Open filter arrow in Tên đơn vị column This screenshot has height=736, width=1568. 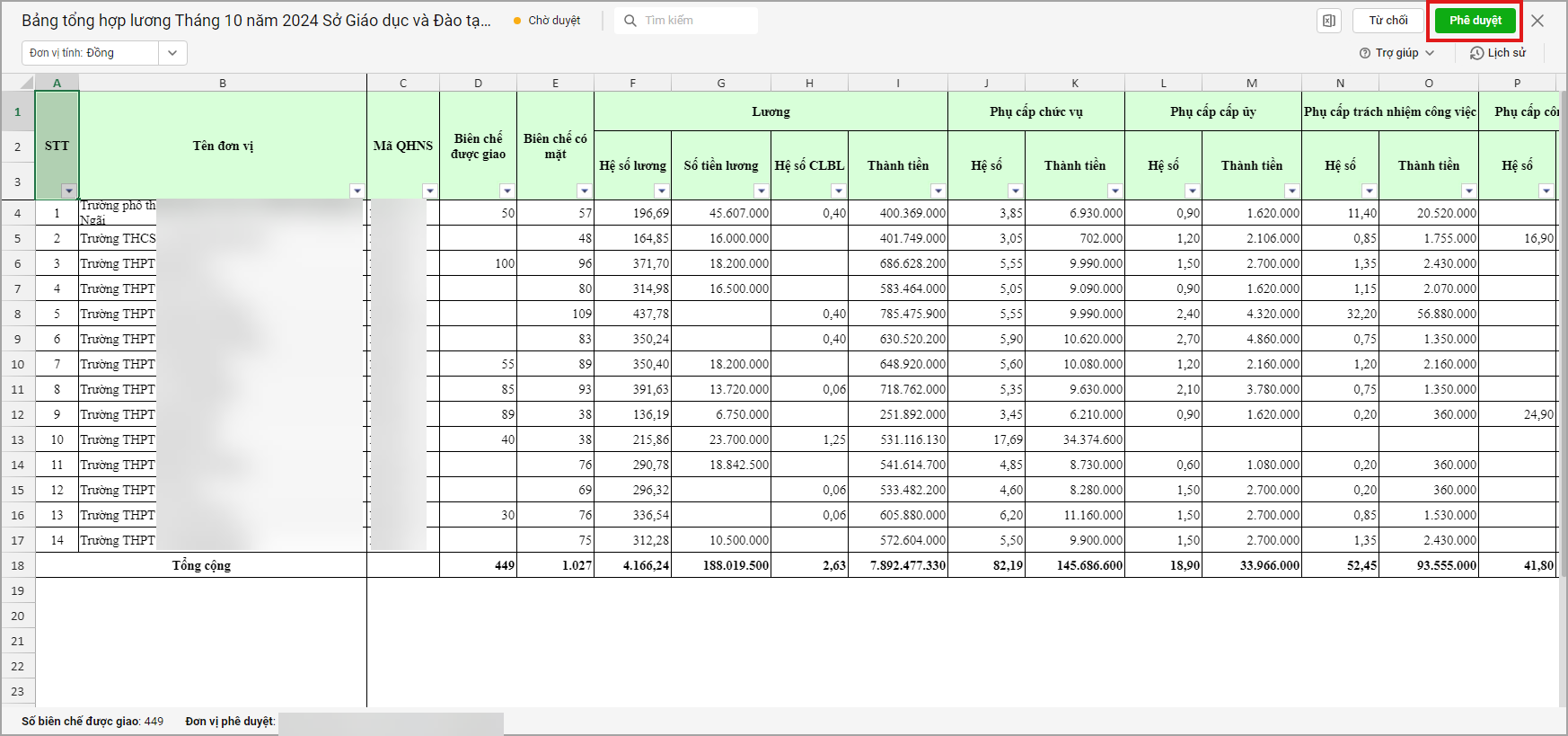coord(357,191)
